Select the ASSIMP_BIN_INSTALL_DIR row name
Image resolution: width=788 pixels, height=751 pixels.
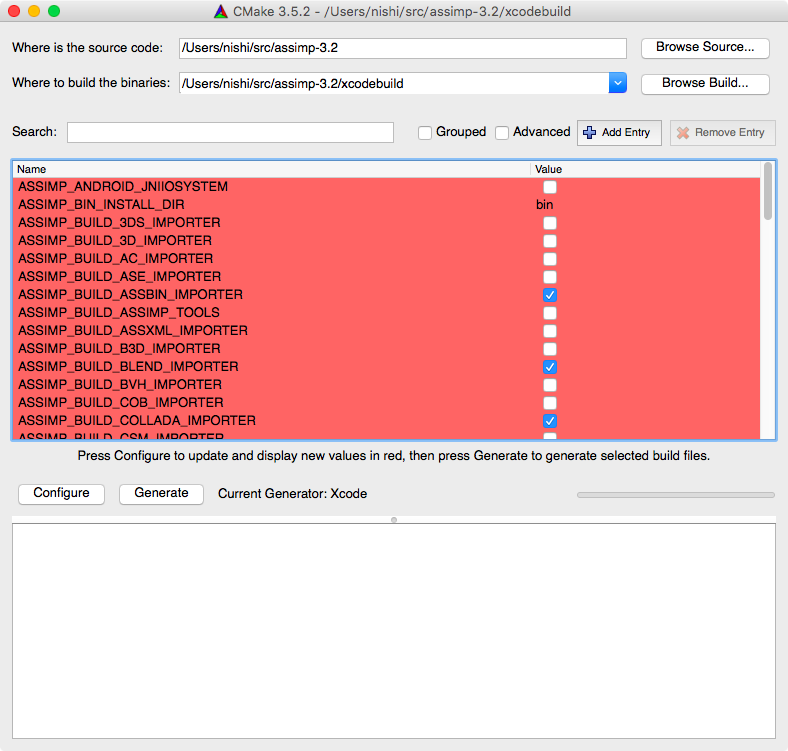click(102, 205)
